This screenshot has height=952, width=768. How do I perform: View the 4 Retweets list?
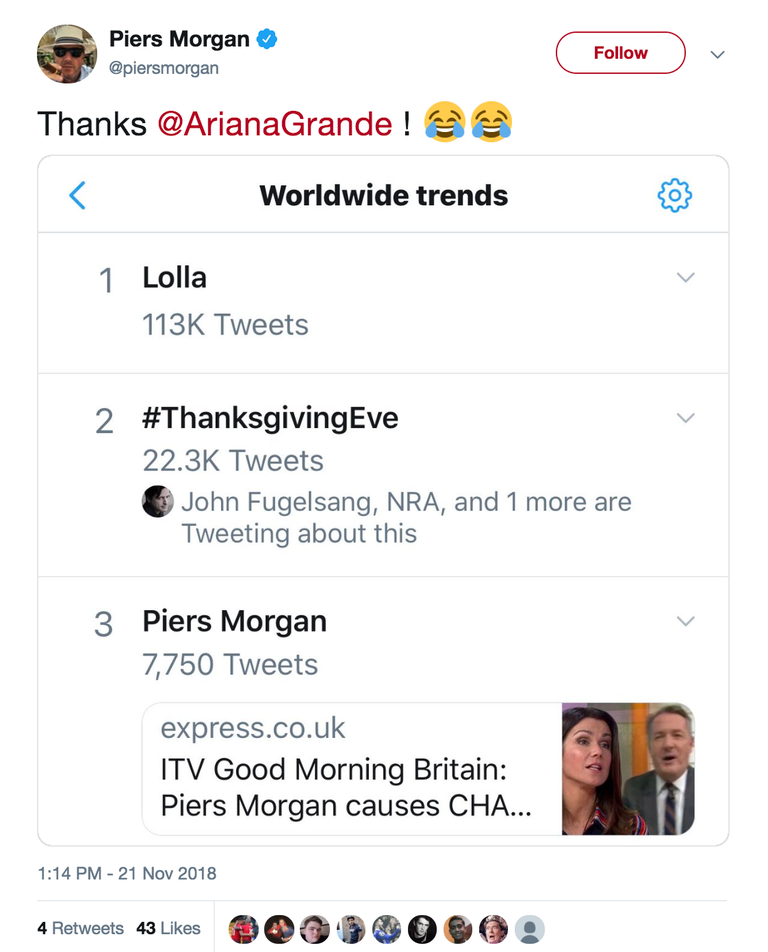(x=80, y=928)
